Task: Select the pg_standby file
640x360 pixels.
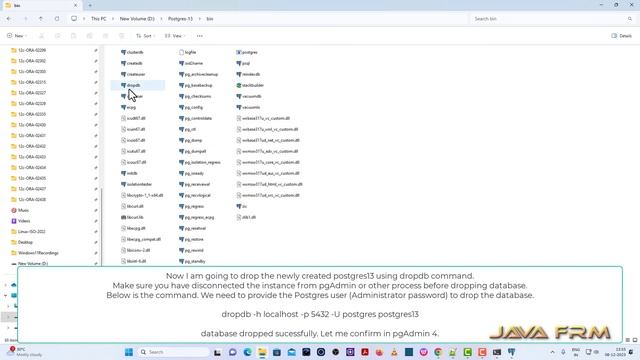Action: (x=192, y=261)
